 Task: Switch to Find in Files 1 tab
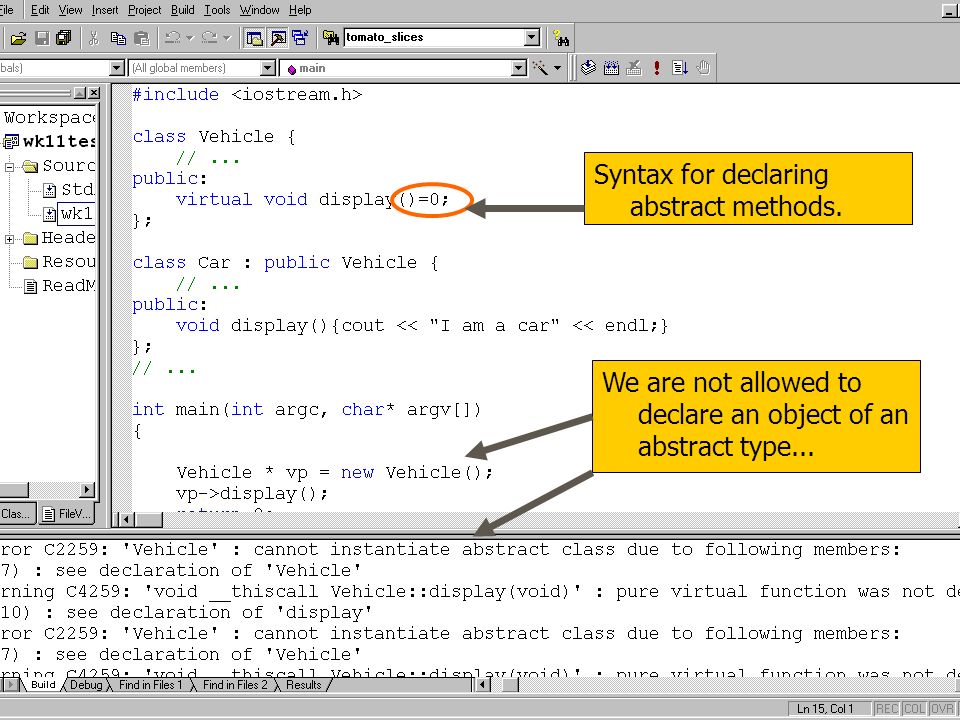coord(151,684)
